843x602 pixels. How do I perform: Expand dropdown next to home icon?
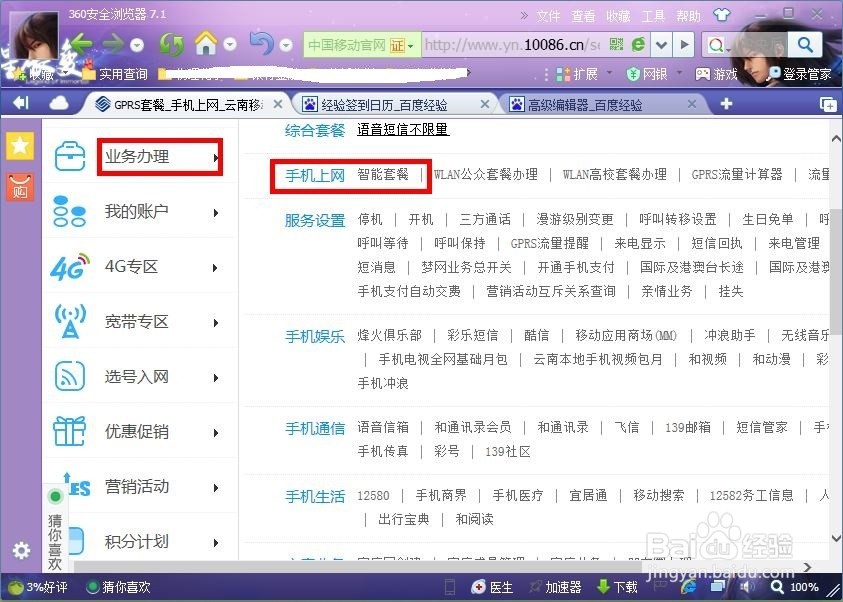pos(230,44)
